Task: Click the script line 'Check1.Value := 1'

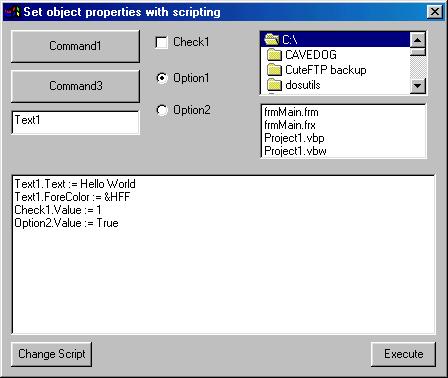Action: pos(58,210)
